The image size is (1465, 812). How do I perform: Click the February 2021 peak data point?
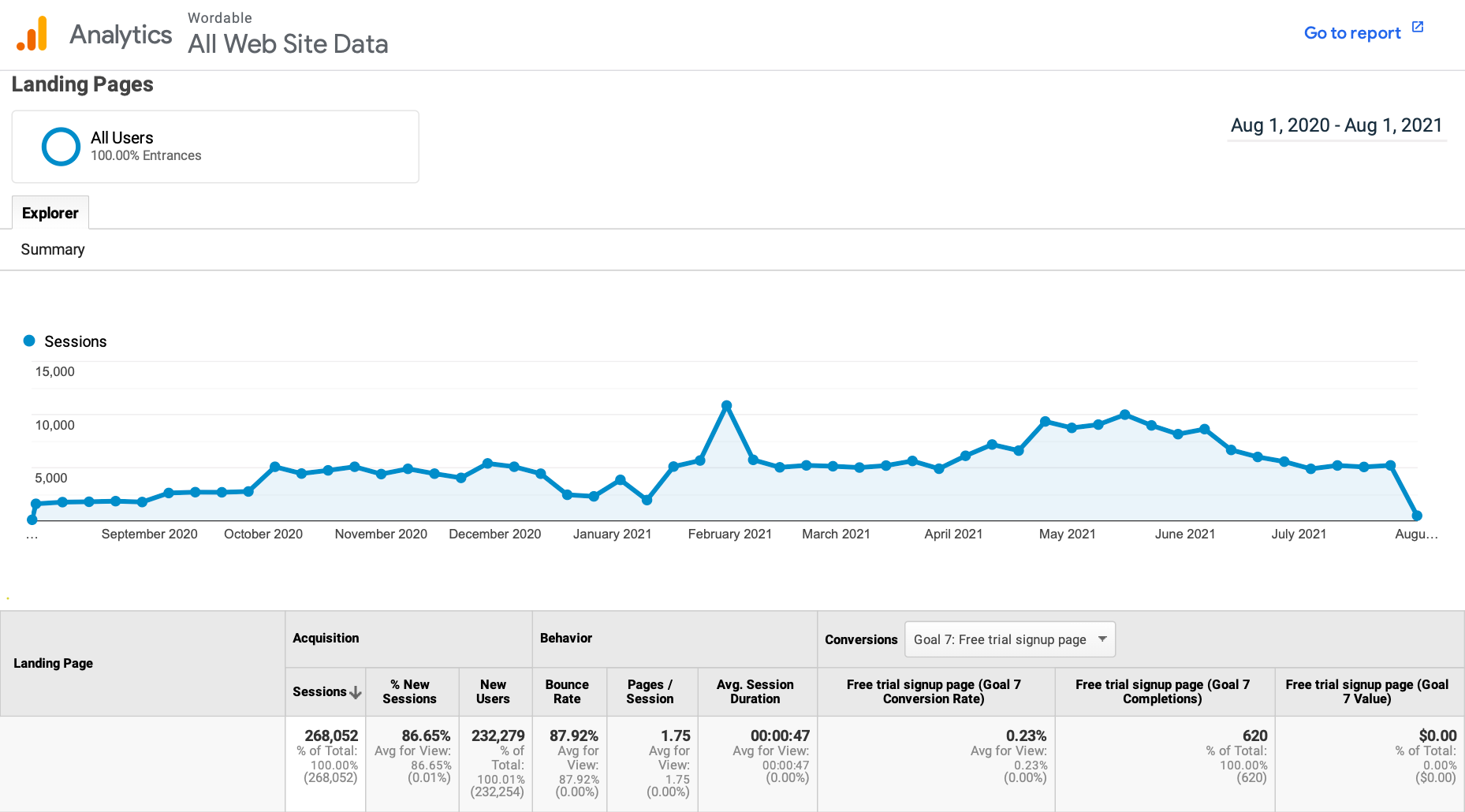click(x=727, y=406)
